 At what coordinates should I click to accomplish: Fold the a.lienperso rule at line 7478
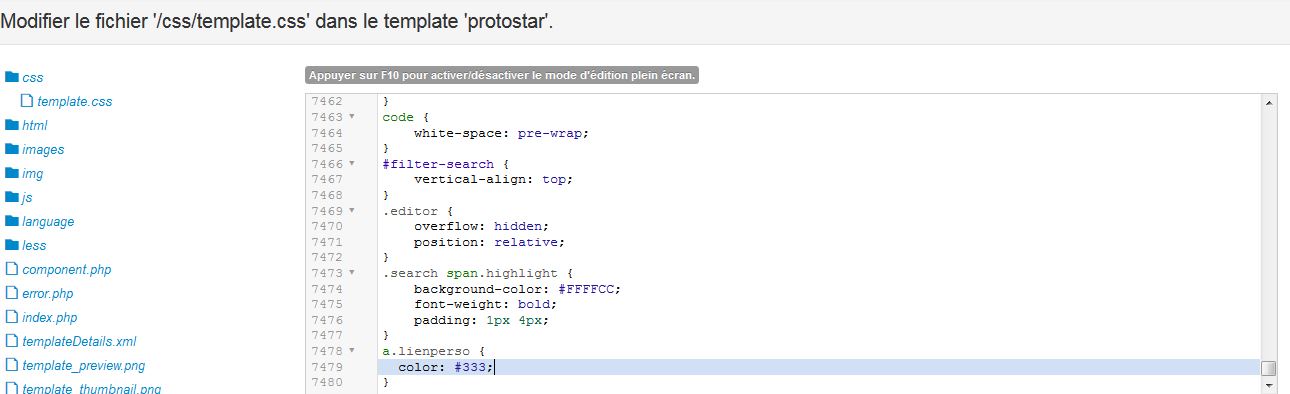pos(352,351)
